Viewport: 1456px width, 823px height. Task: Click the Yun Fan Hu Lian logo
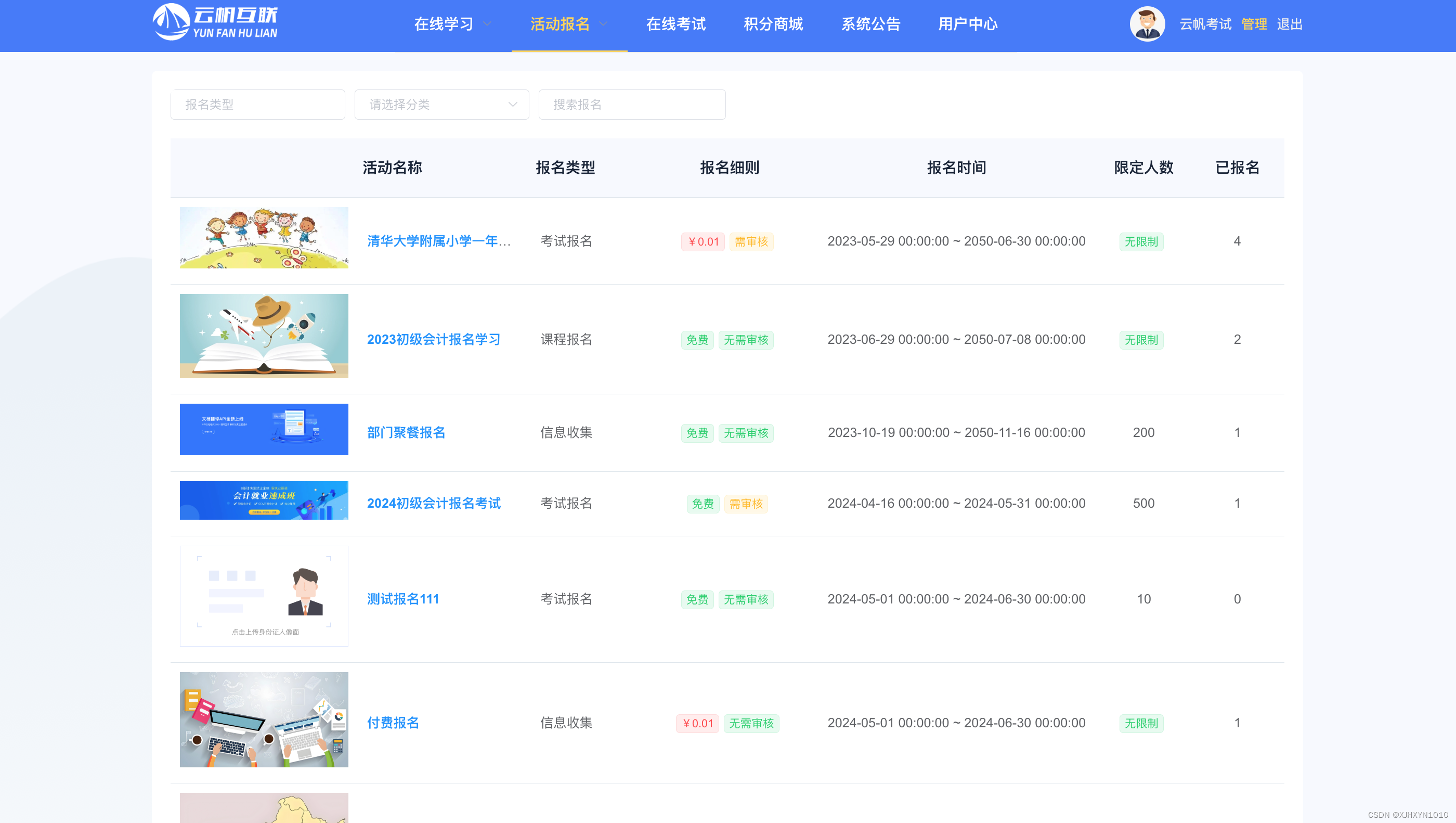(215, 22)
